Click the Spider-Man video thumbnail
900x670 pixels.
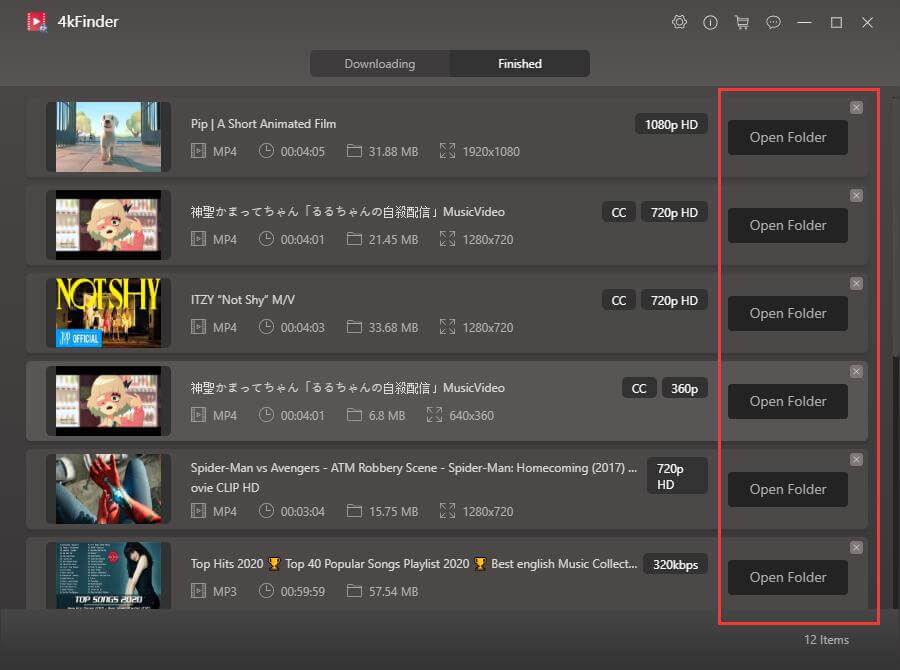pos(108,488)
